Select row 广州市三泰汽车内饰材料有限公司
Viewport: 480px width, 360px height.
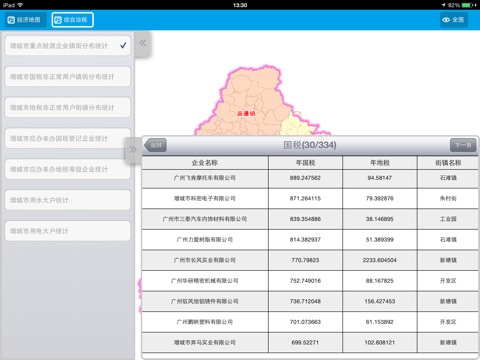tap(310, 219)
